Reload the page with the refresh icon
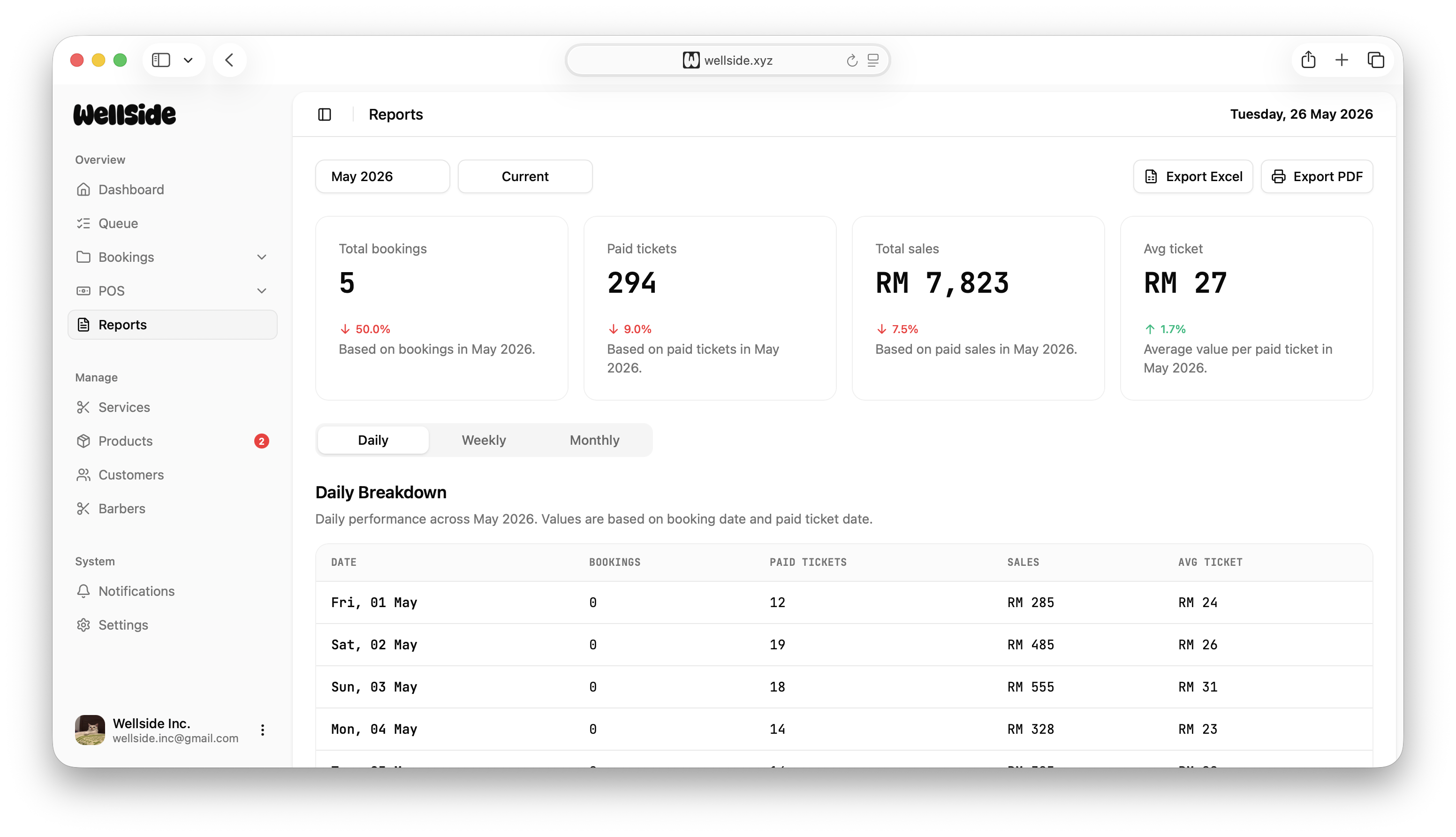This screenshot has width=1456, height=837. 851,61
